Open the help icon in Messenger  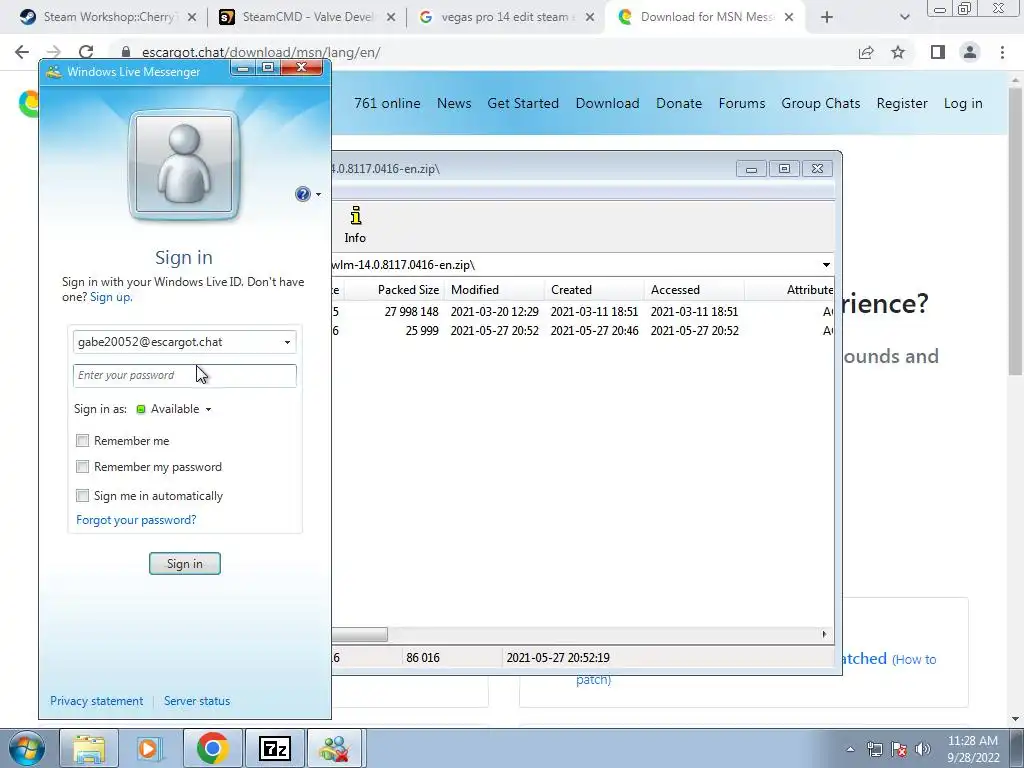click(302, 194)
